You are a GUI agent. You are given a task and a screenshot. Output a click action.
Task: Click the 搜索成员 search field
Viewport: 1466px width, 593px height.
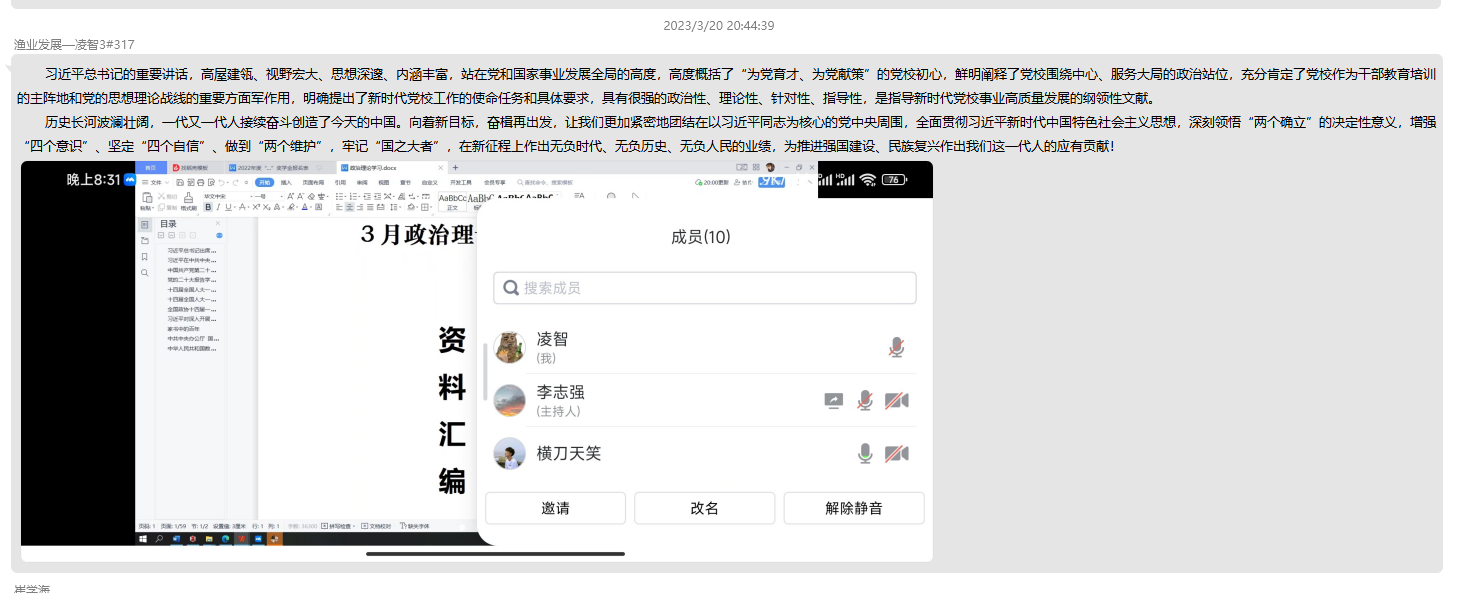click(x=705, y=288)
